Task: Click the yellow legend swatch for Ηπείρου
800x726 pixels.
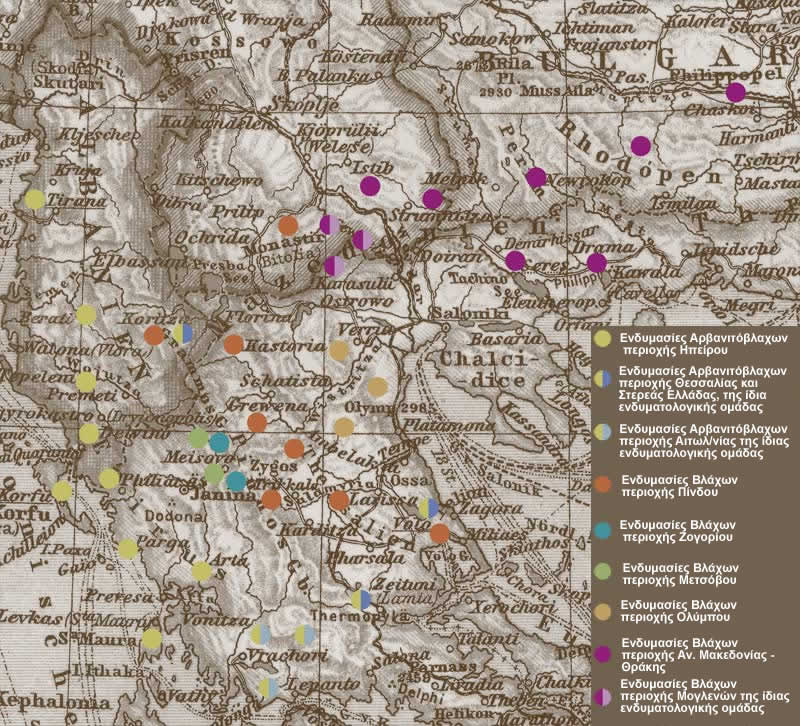Action: click(x=603, y=339)
